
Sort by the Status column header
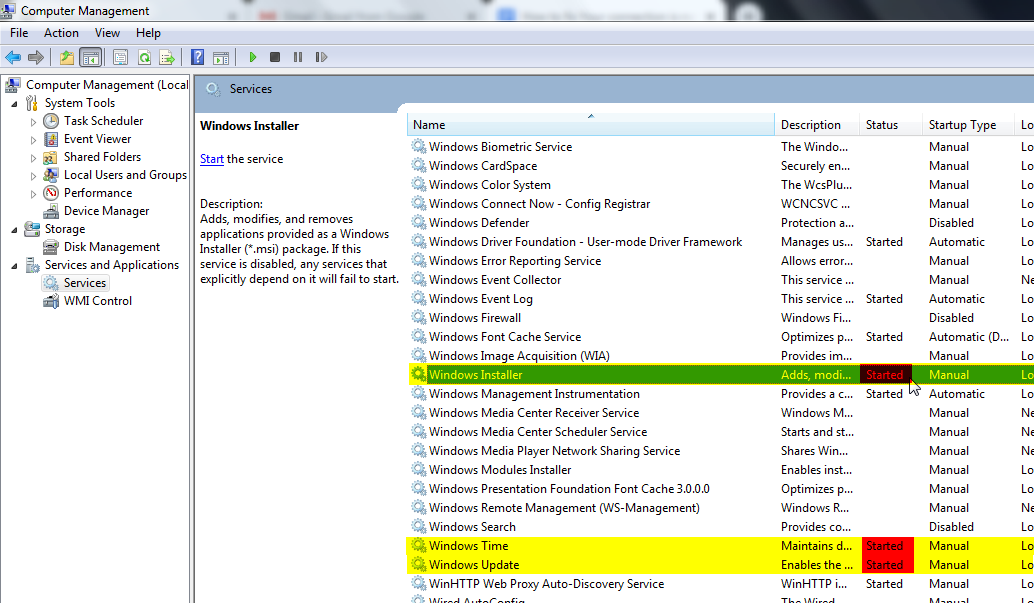point(890,125)
